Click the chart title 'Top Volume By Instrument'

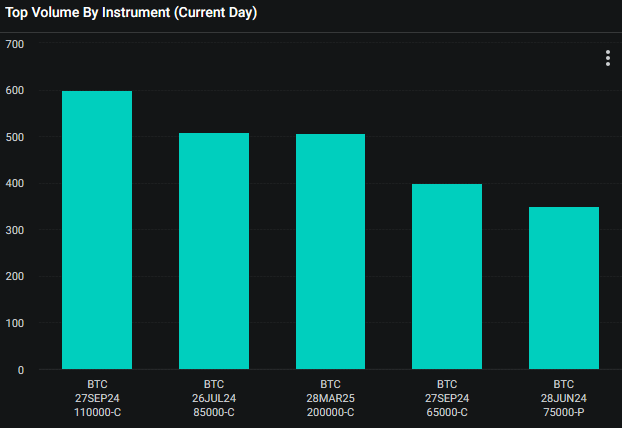coord(132,14)
